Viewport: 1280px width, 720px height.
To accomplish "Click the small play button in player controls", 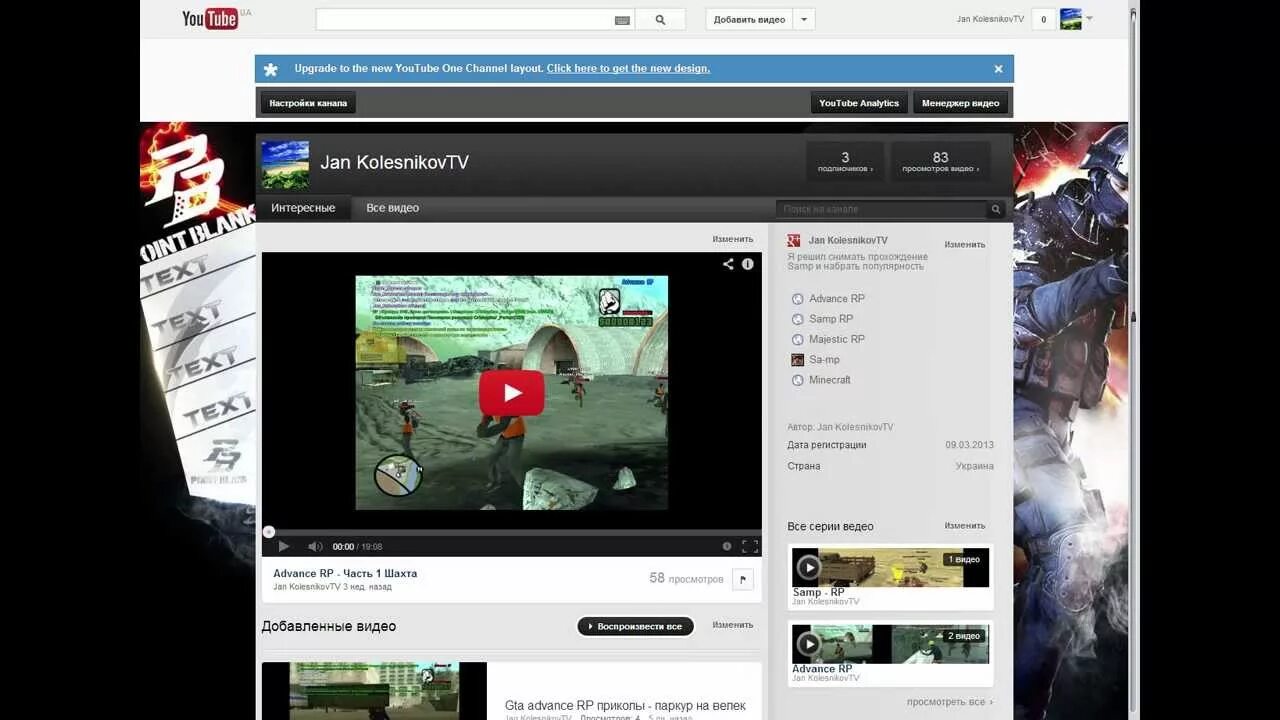I will click(284, 546).
